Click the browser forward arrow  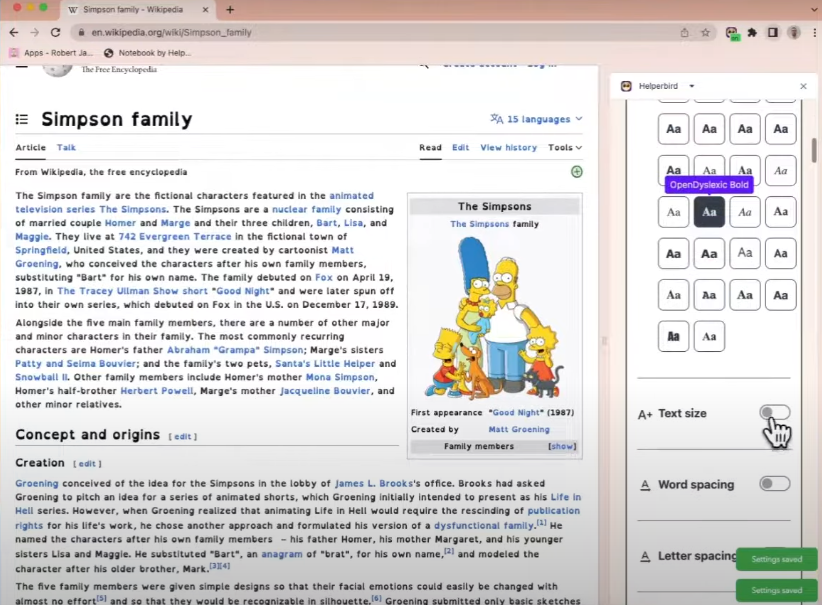(x=35, y=33)
